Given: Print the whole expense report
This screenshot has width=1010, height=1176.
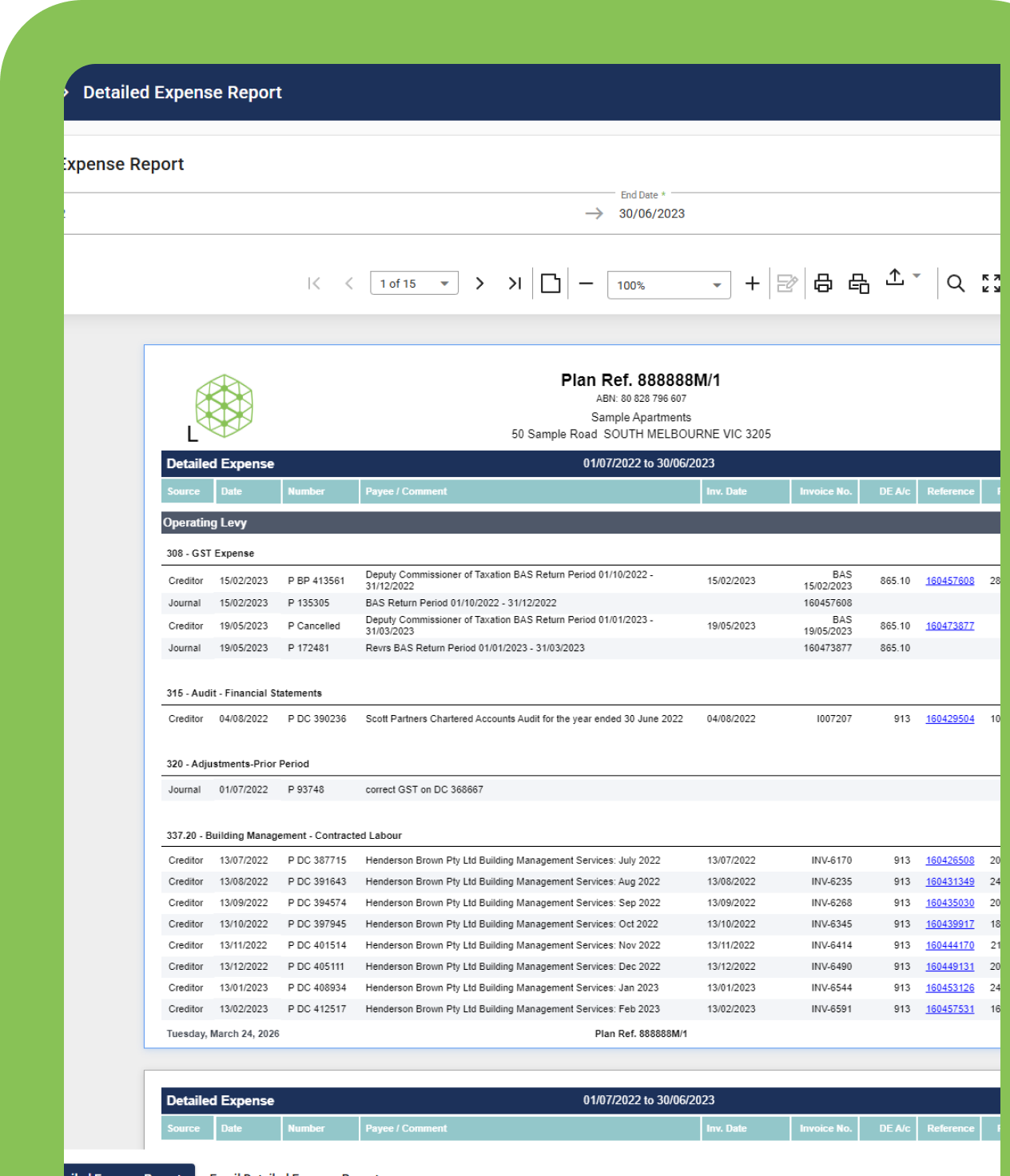Looking at the screenshot, I should pyautogui.click(x=823, y=284).
